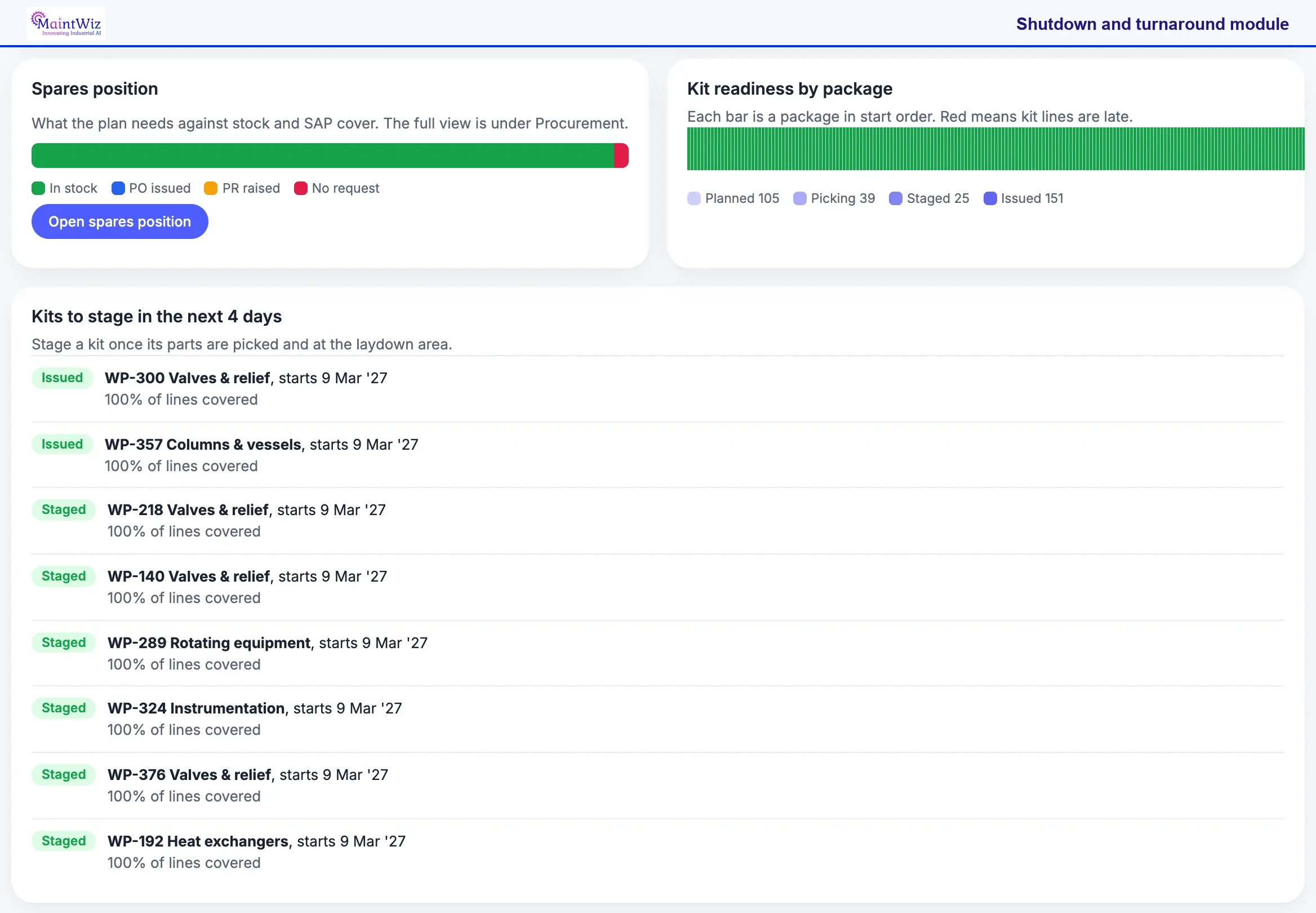The height and width of the screenshot is (913, 1316).
Task: Click the Staged badge for WP-289
Action: 64,642
